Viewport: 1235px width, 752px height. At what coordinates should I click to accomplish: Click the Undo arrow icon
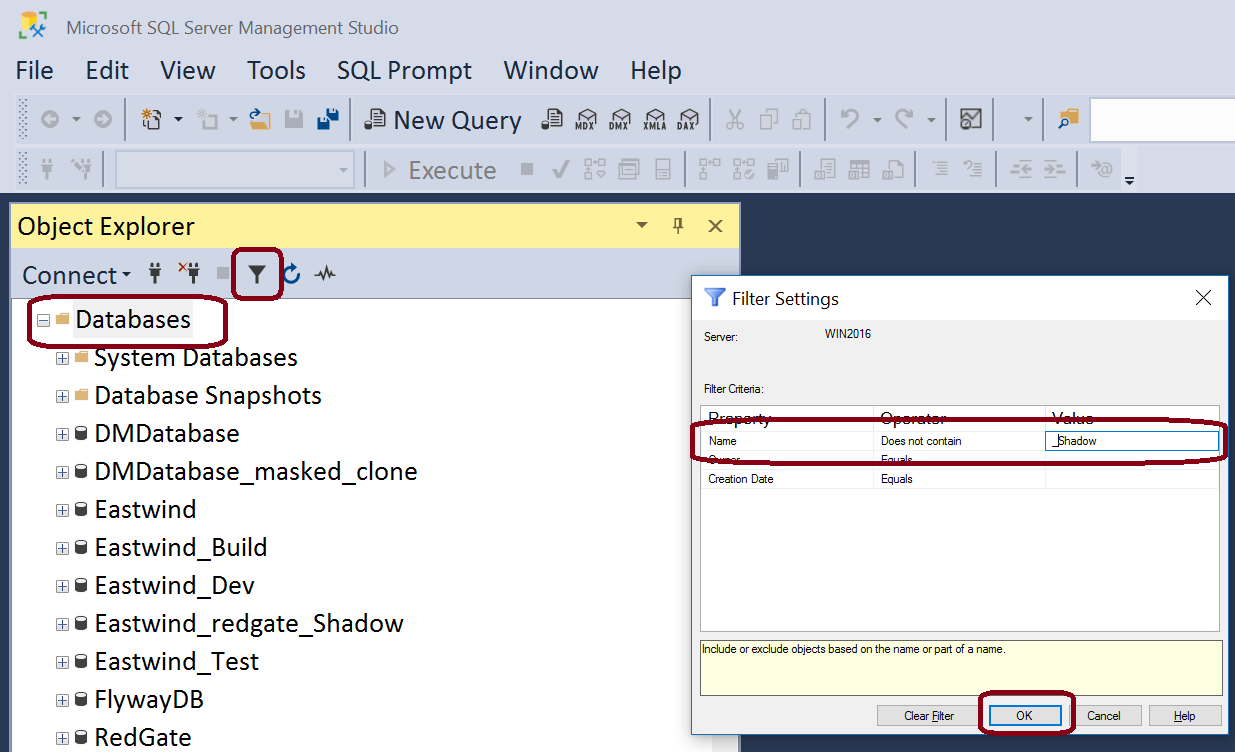pos(849,119)
